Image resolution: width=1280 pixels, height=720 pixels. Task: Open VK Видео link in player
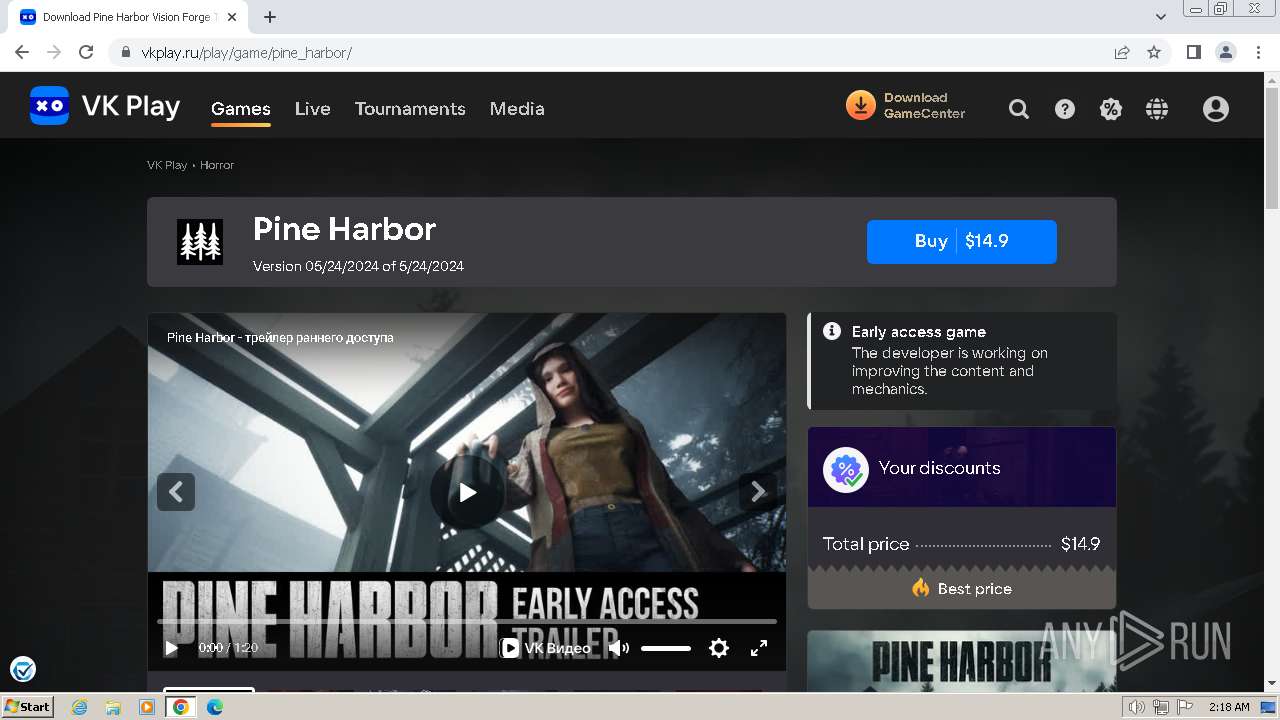pyautogui.click(x=546, y=648)
